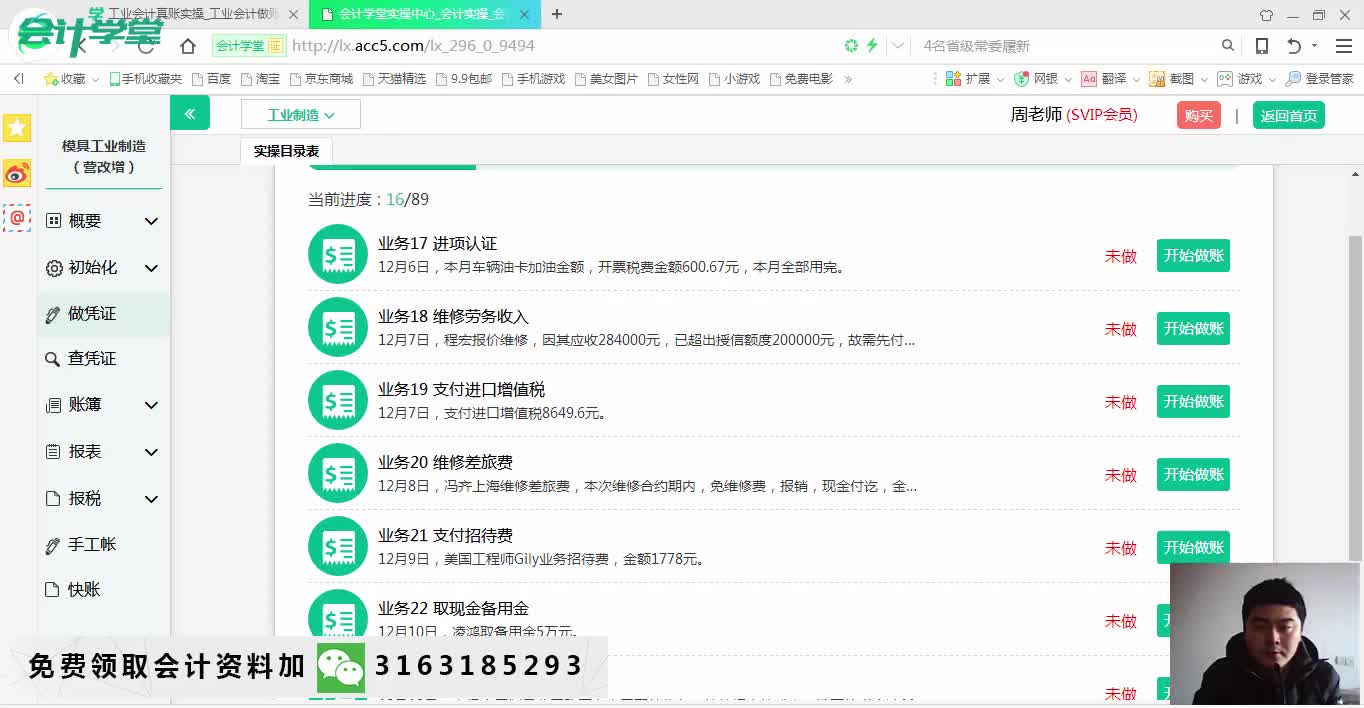Open the 工业制造 category dropdown

coord(300,114)
